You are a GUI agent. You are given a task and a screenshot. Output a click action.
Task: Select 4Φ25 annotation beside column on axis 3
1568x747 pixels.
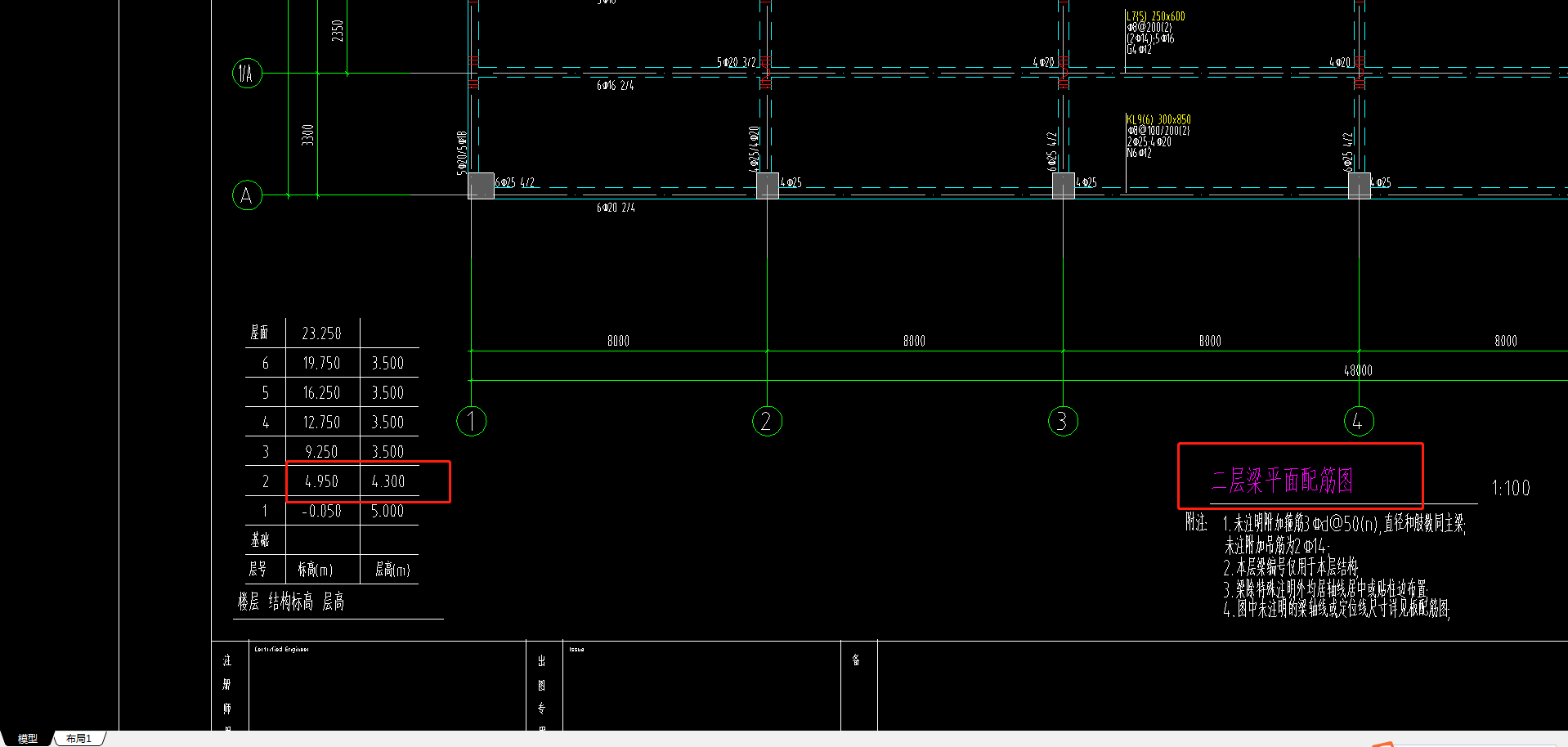click(1087, 183)
